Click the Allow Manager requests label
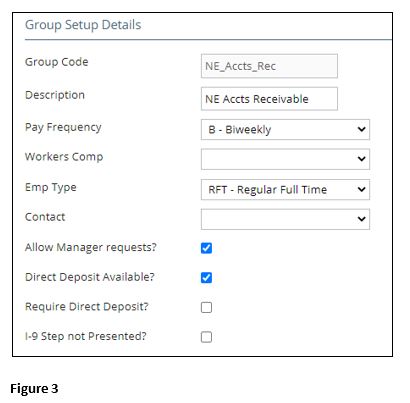410x403 pixels. point(91,247)
